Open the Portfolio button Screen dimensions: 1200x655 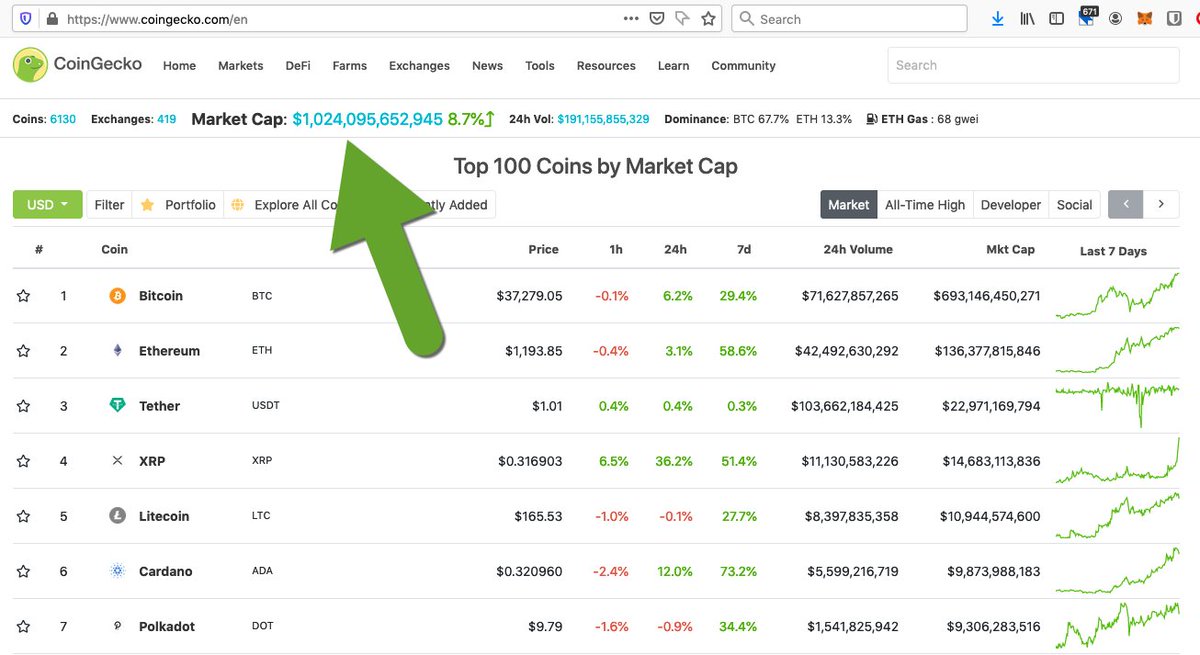(x=178, y=204)
